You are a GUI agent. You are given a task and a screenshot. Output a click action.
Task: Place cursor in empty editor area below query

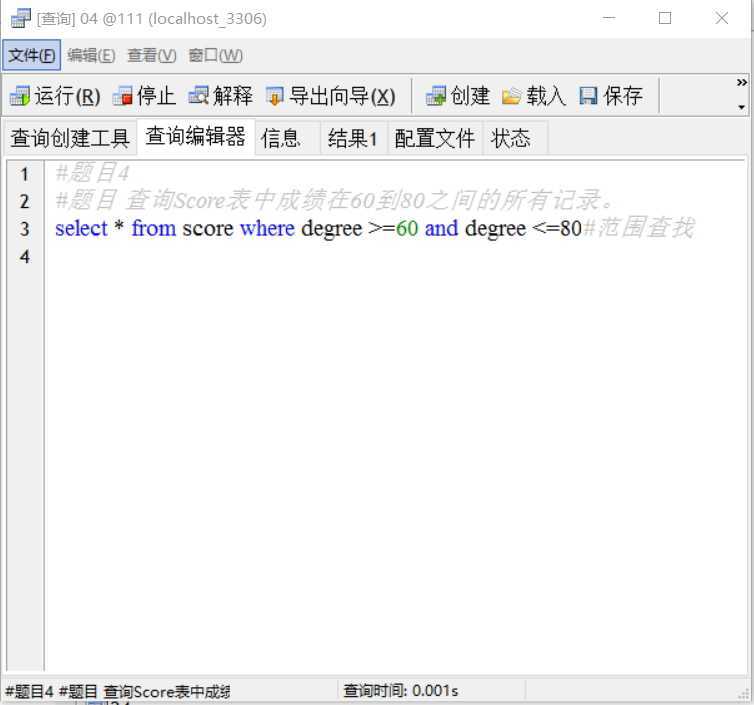click(x=394, y=457)
